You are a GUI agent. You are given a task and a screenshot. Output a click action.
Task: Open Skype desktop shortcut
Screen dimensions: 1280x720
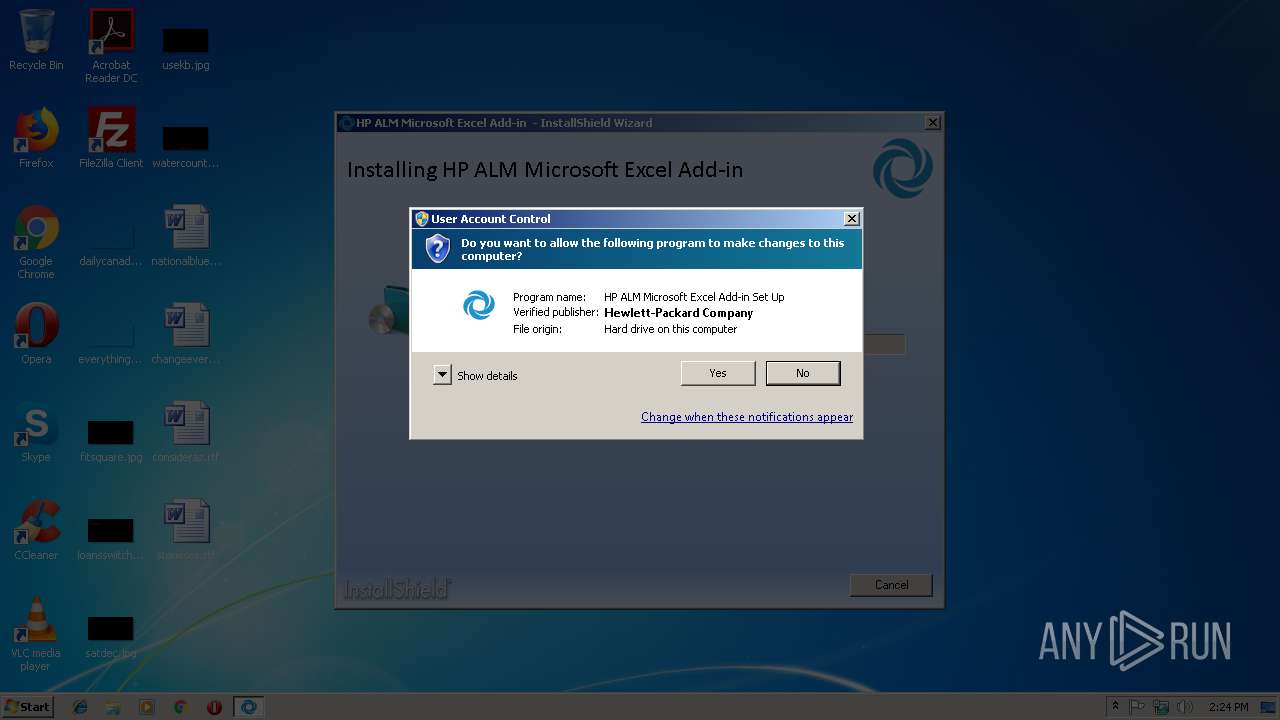[36, 432]
